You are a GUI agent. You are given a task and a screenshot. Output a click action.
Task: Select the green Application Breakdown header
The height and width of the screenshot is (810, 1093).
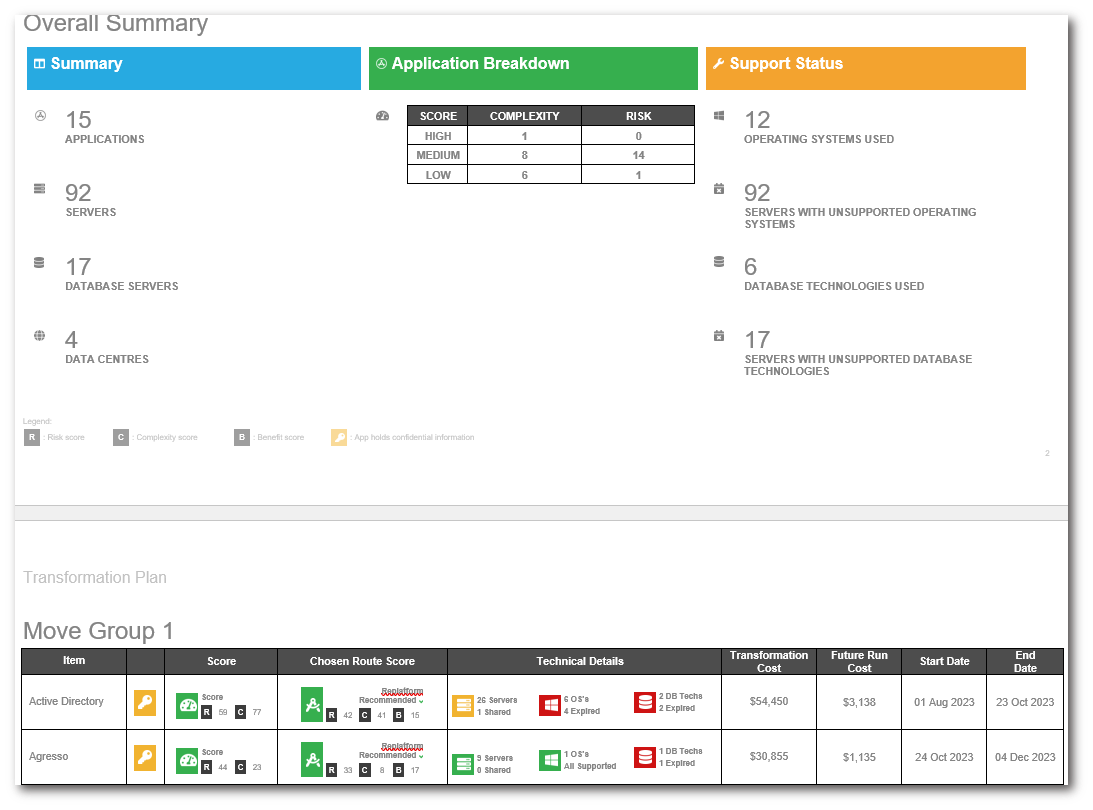pos(532,68)
